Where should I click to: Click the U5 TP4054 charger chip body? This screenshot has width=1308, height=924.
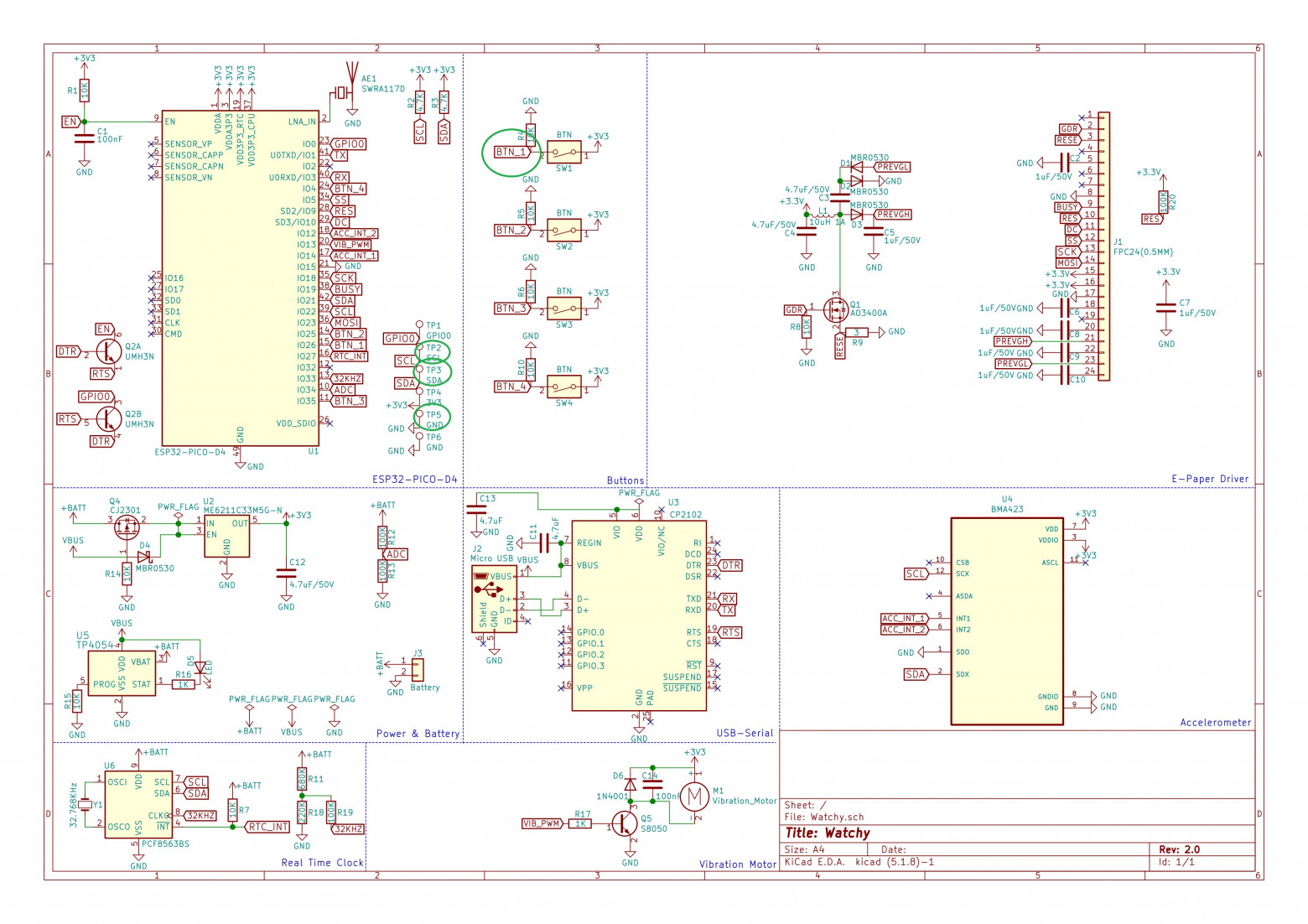pyautogui.click(x=122, y=672)
